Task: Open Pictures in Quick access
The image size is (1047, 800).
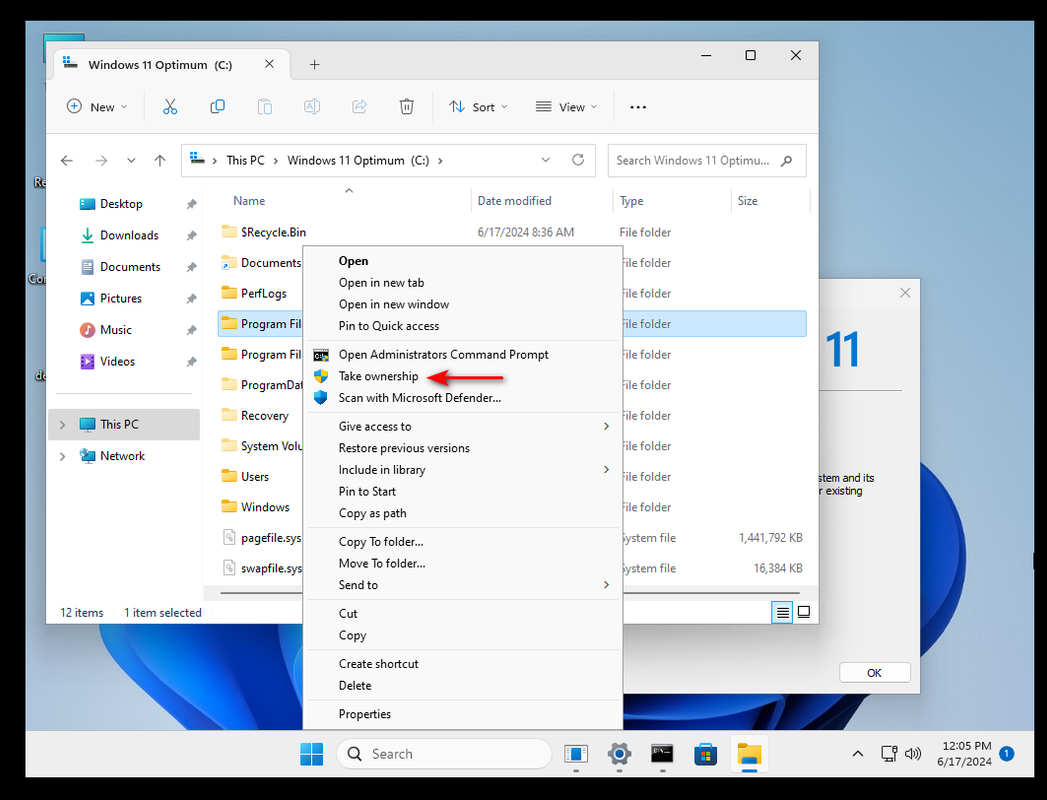Action: click(120, 298)
